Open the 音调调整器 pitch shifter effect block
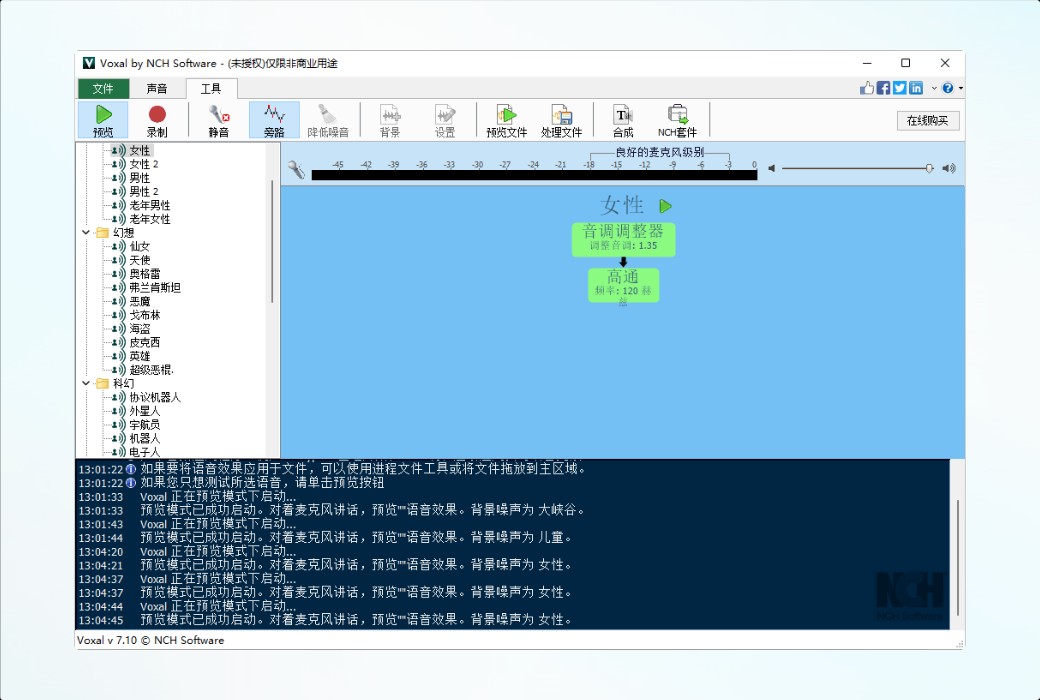 [x=623, y=239]
